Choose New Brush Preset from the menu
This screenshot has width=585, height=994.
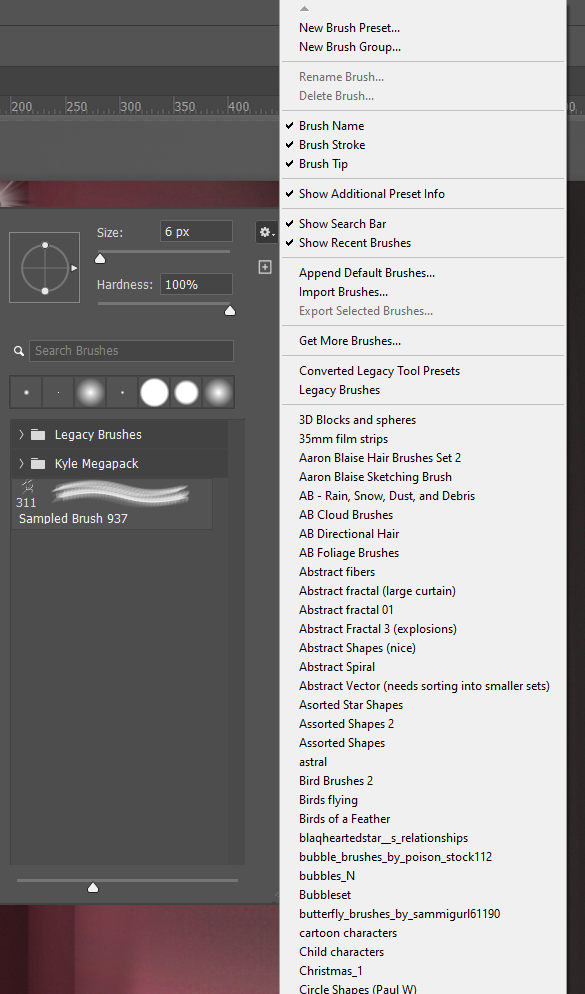[347, 27]
